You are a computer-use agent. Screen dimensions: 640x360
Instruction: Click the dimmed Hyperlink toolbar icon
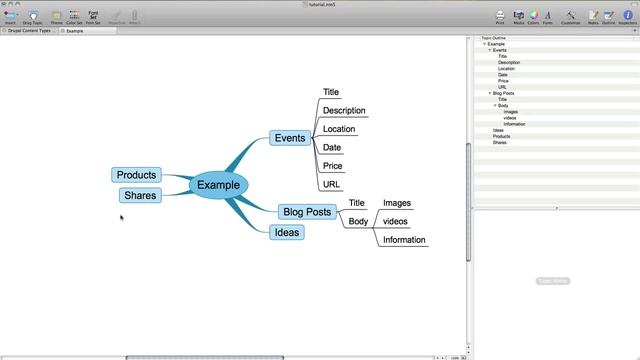point(117,16)
